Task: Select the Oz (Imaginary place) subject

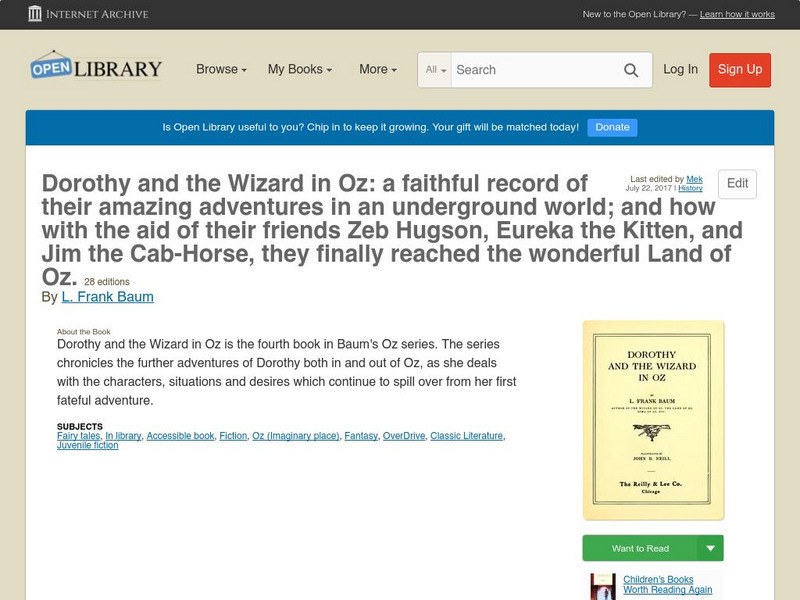Action: (296, 436)
